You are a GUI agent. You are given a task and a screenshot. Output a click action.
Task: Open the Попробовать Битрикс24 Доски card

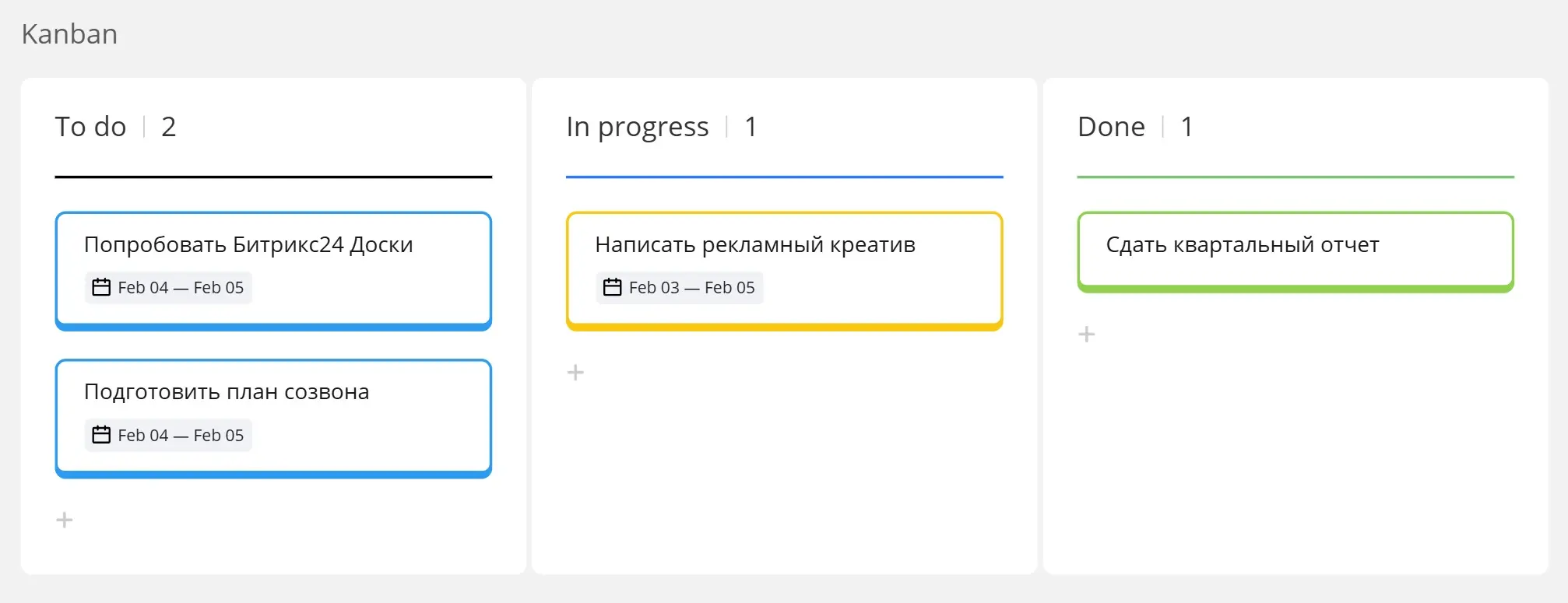[x=273, y=271]
